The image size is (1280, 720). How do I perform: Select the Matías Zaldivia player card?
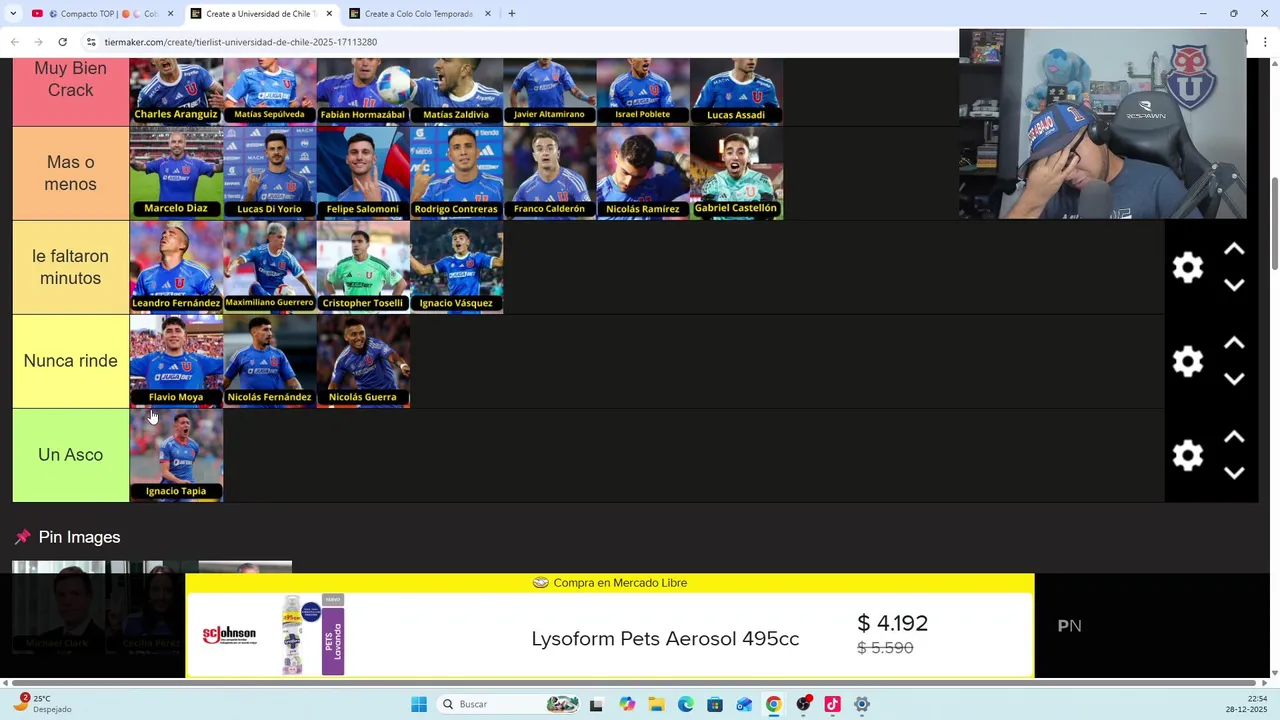(456, 91)
